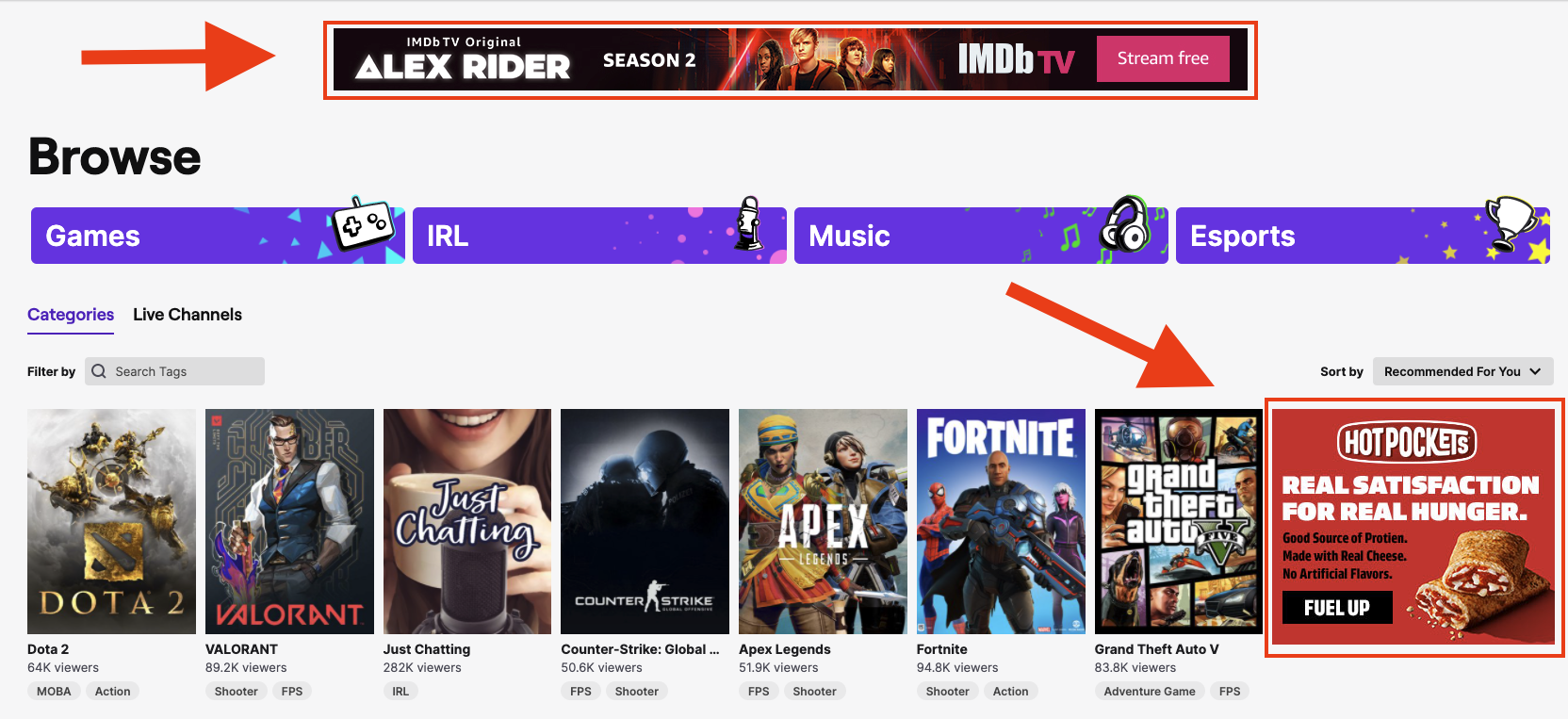Viewport: 1568px width, 719px height.
Task: Open the Music browse category
Action: point(981,236)
